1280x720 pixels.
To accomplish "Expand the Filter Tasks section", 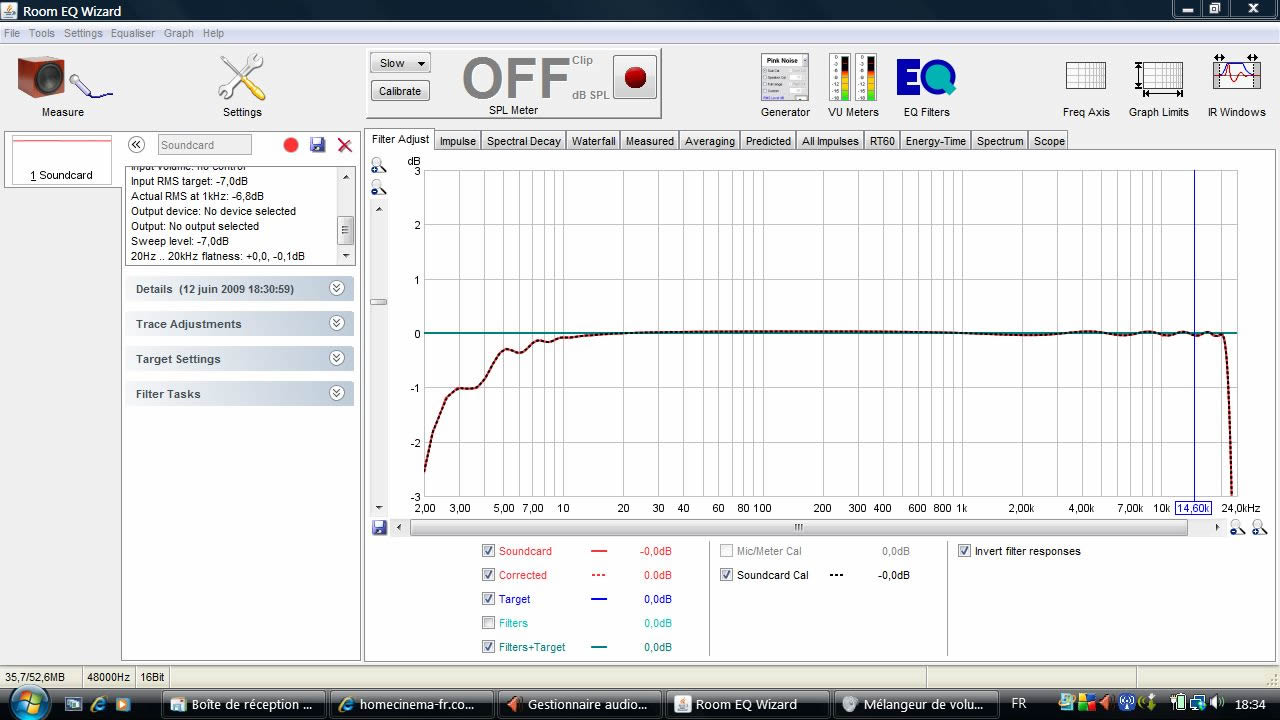I will tap(239, 394).
